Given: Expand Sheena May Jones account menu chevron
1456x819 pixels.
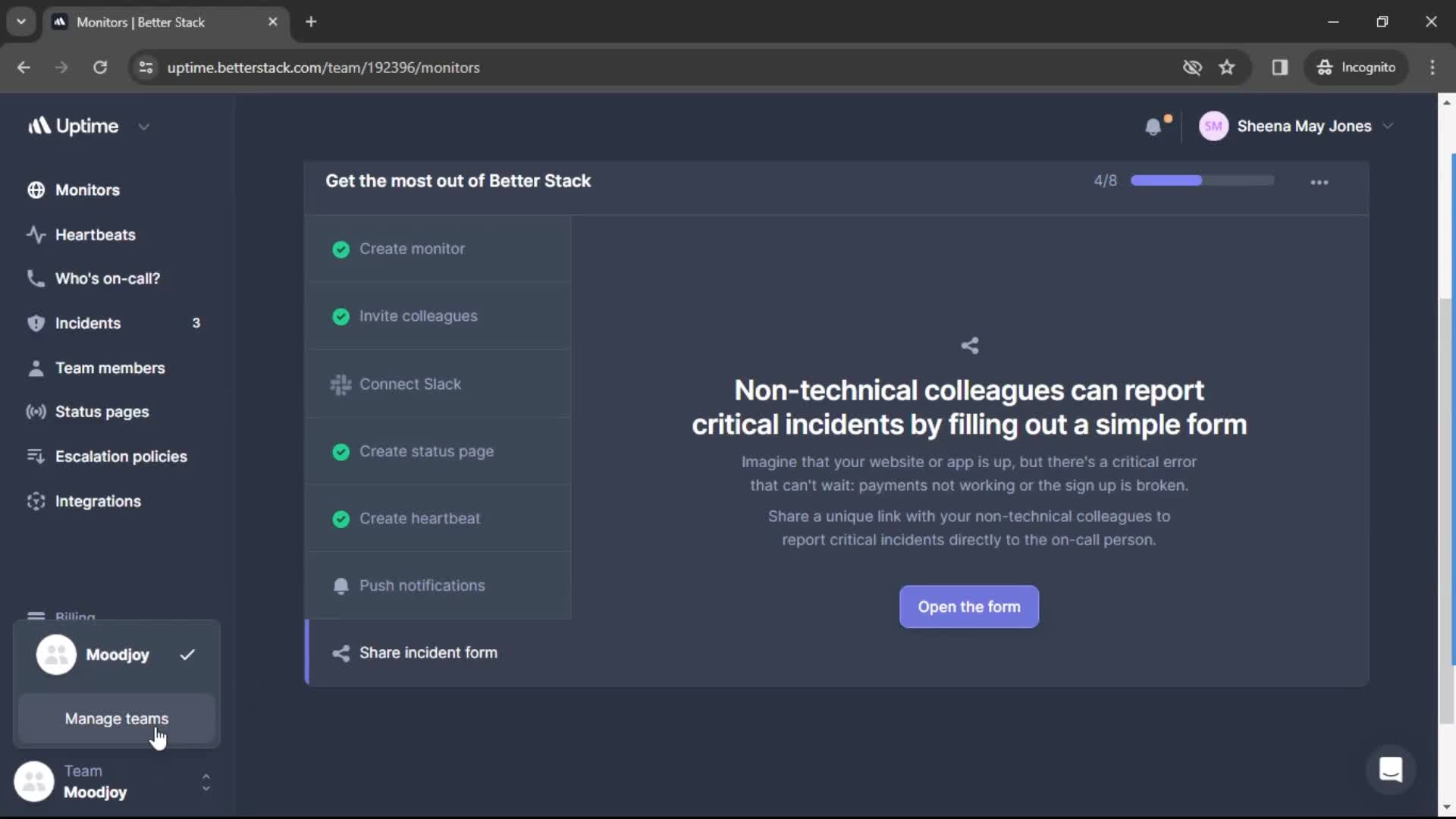Looking at the screenshot, I should click(x=1388, y=127).
